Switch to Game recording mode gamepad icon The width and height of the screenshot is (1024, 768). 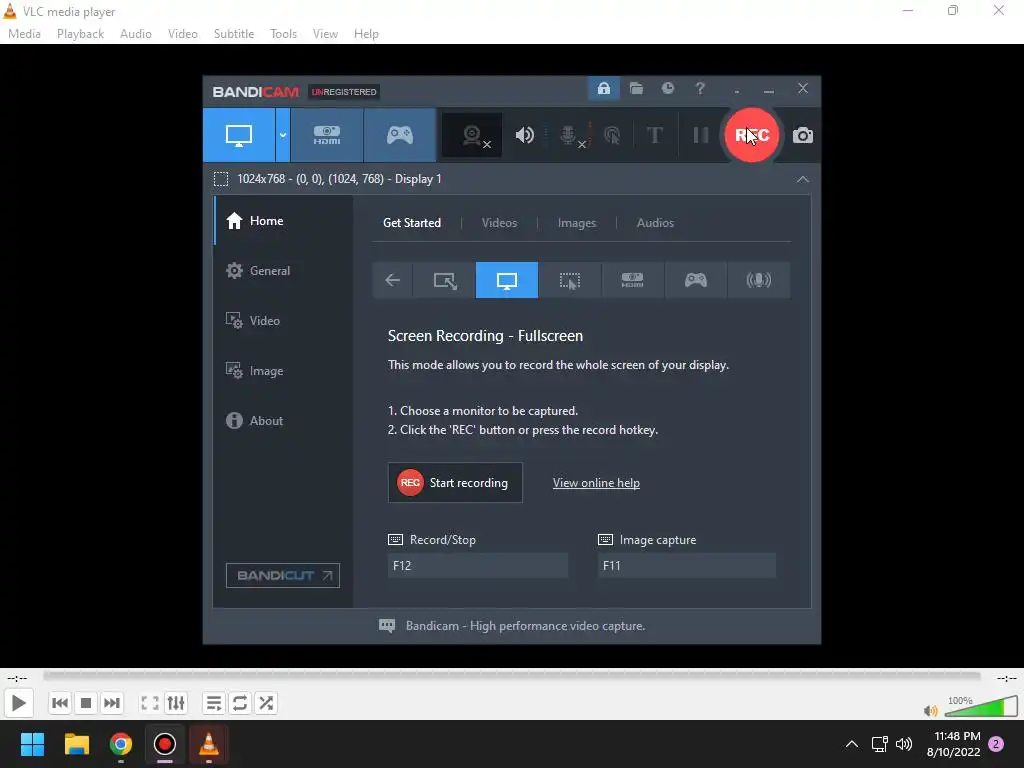point(400,135)
